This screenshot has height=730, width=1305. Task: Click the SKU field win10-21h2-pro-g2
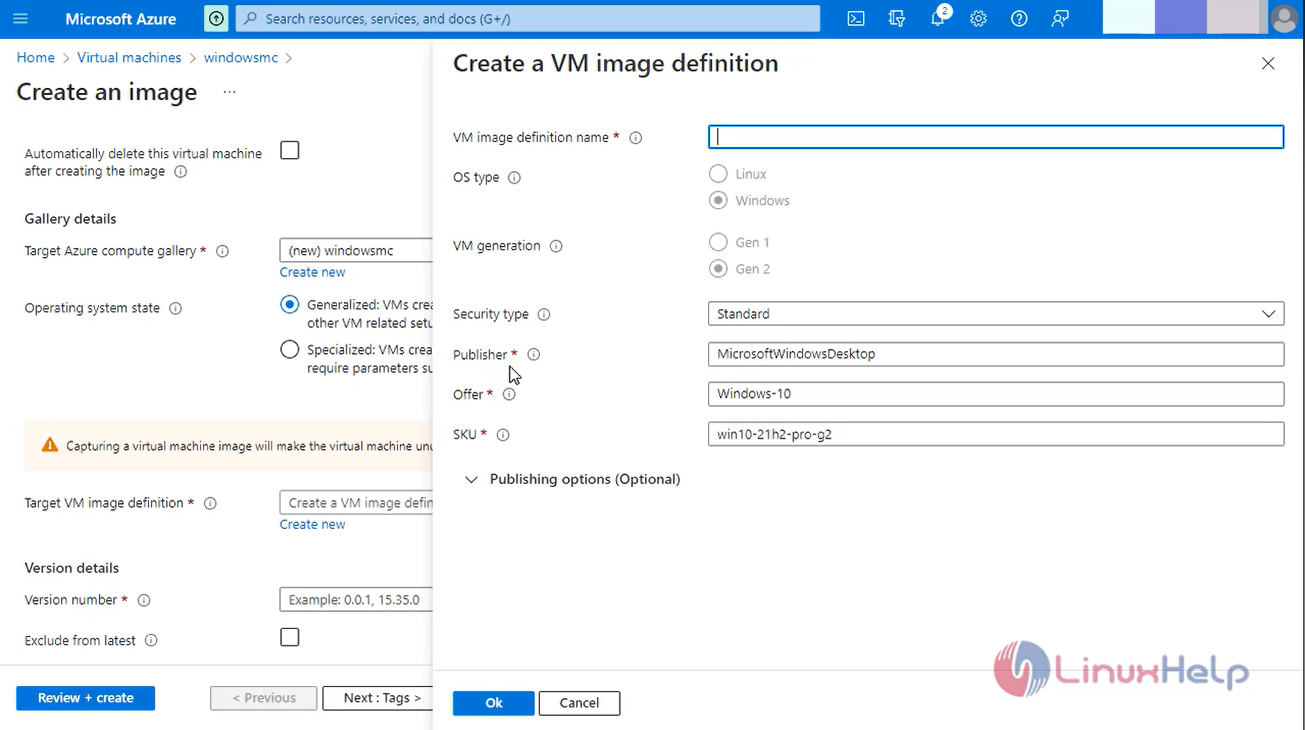996,434
